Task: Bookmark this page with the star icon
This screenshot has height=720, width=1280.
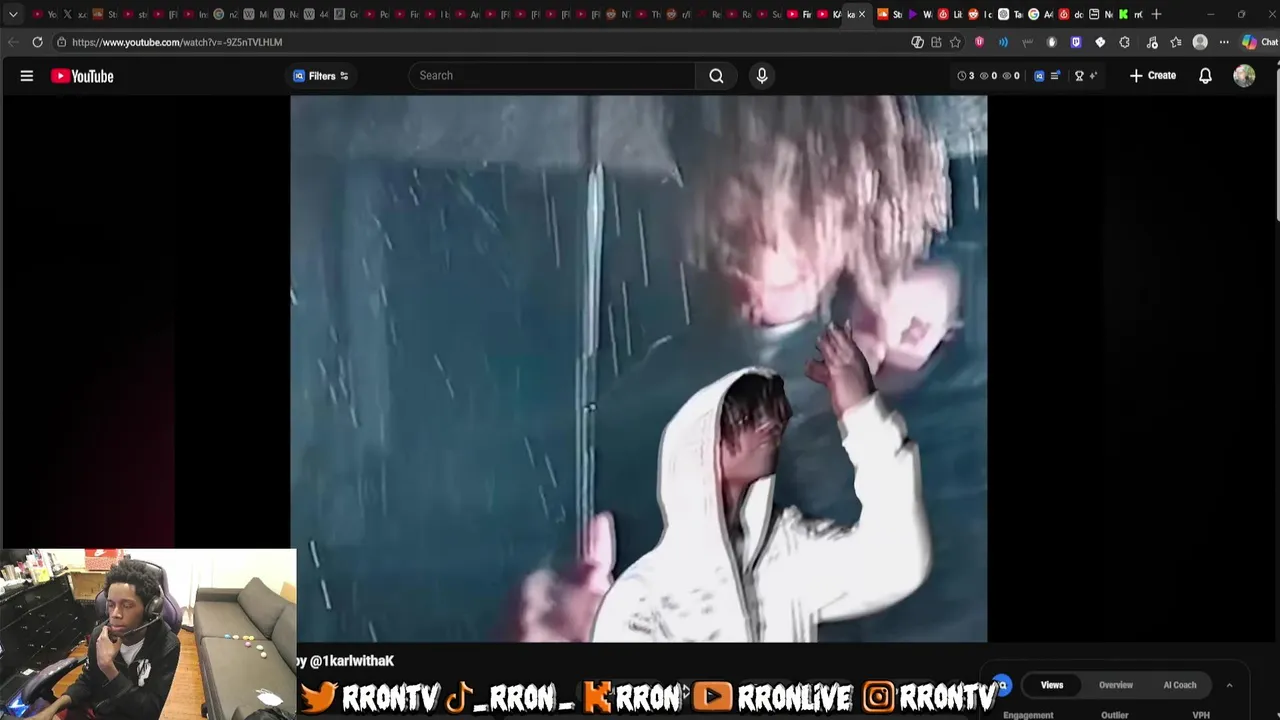Action: tap(955, 42)
